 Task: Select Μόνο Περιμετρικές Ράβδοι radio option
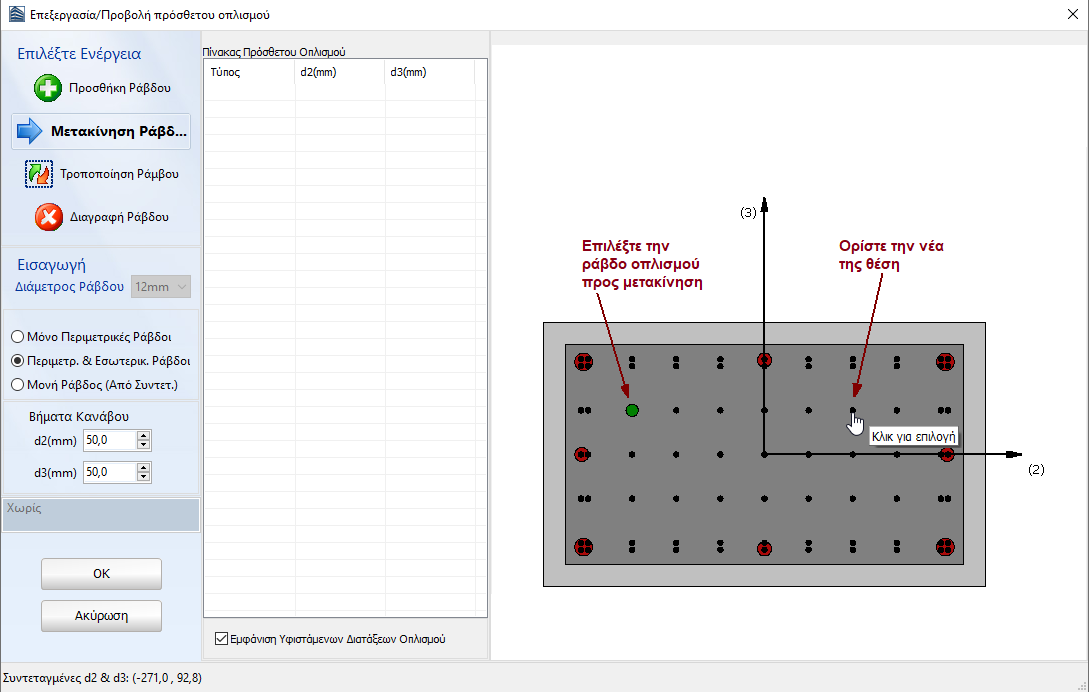click(x=17, y=337)
